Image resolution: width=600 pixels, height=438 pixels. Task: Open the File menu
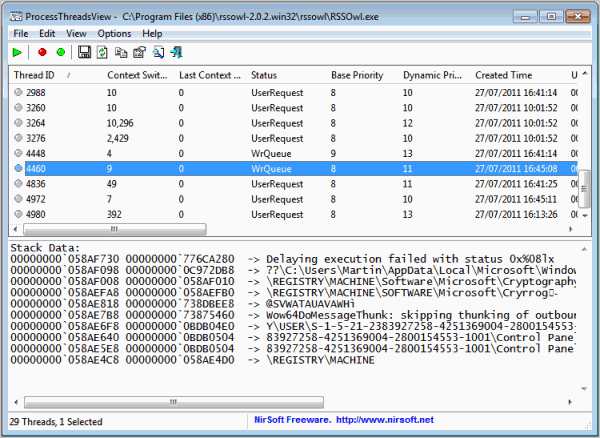pos(21,34)
